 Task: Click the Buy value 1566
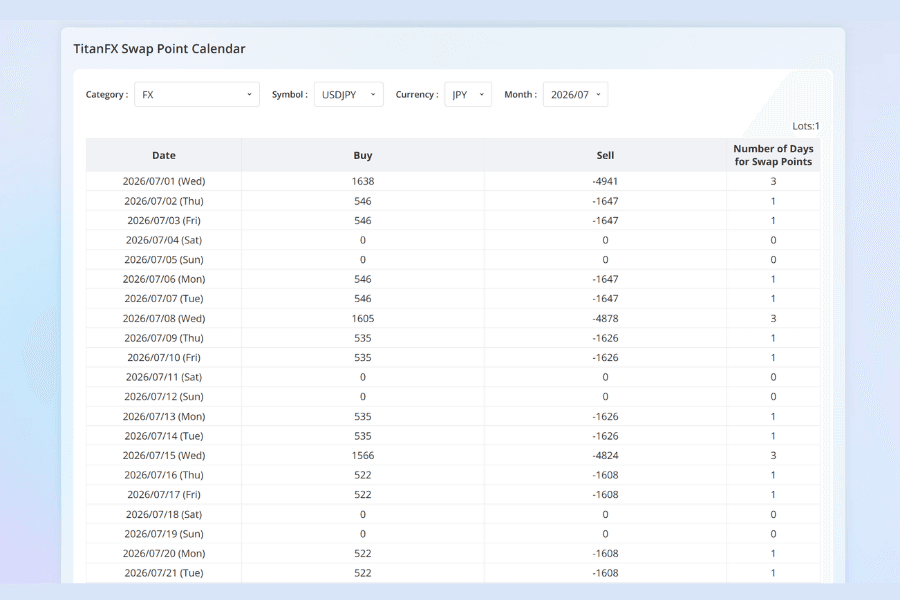click(363, 455)
